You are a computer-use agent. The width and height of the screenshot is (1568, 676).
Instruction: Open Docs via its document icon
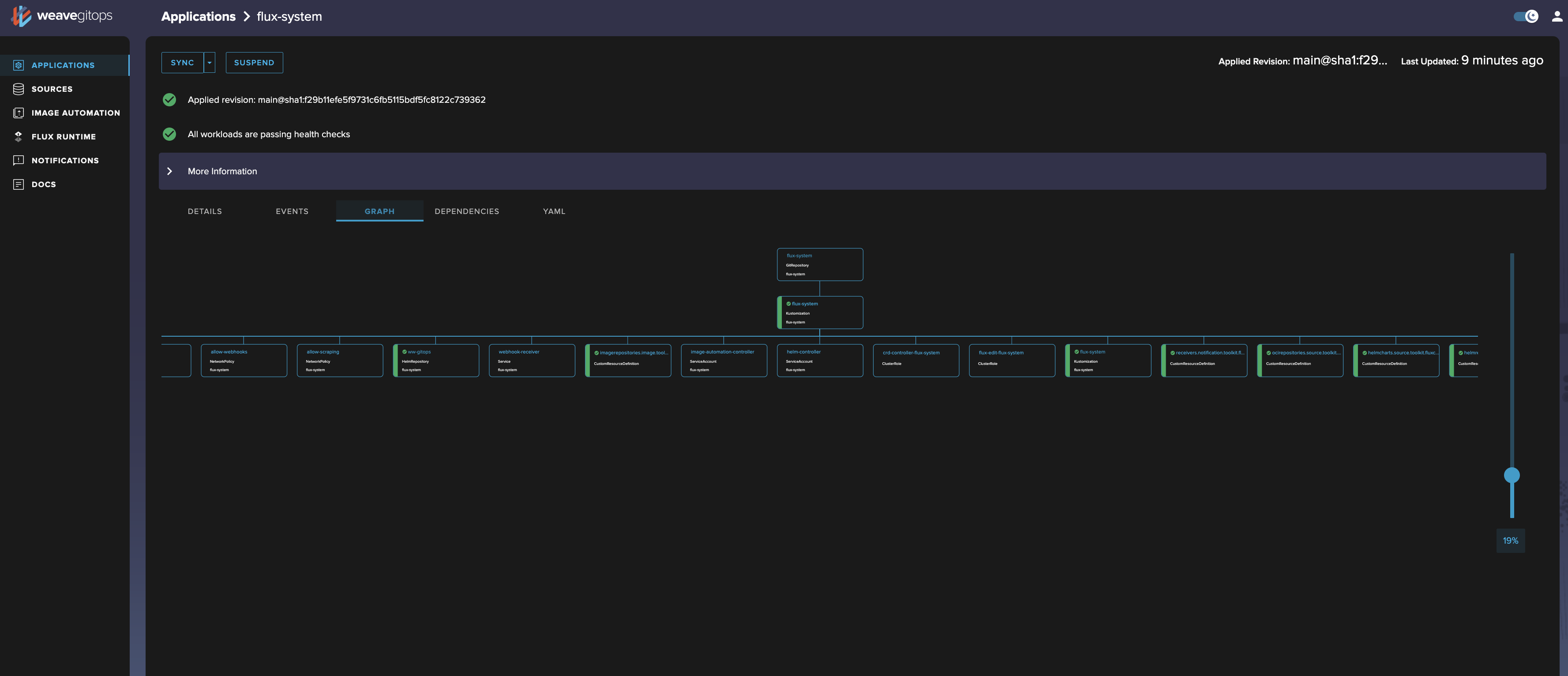[18, 184]
